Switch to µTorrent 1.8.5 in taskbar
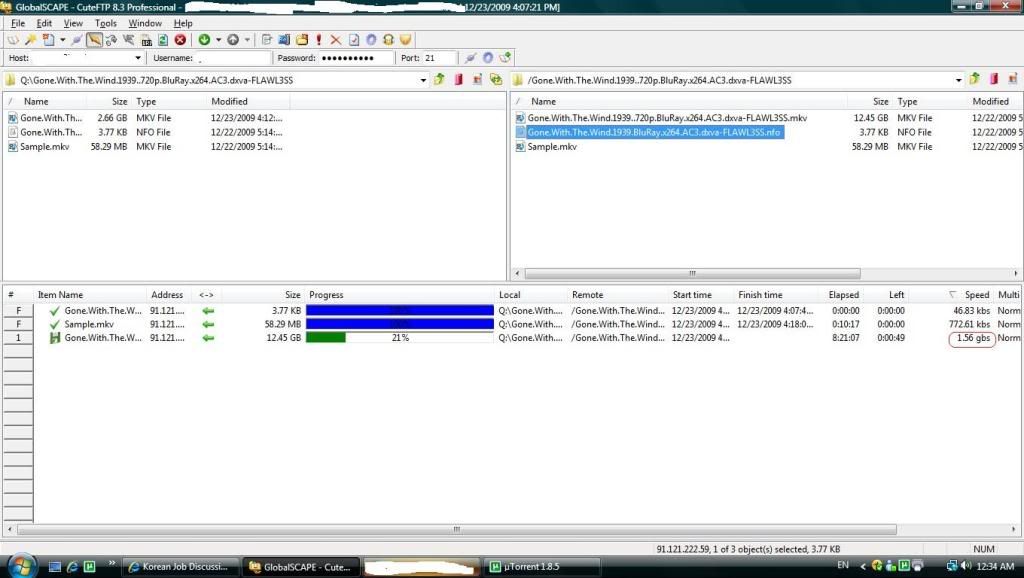1024x578 pixels. (527, 567)
